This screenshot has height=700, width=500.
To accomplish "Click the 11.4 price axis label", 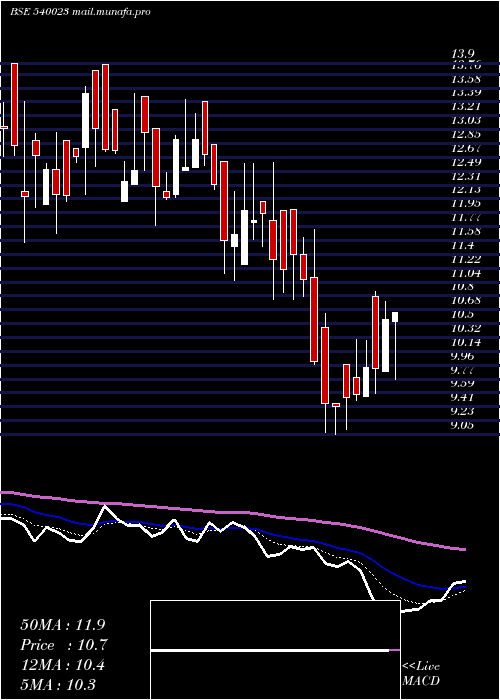I will coord(462,245).
